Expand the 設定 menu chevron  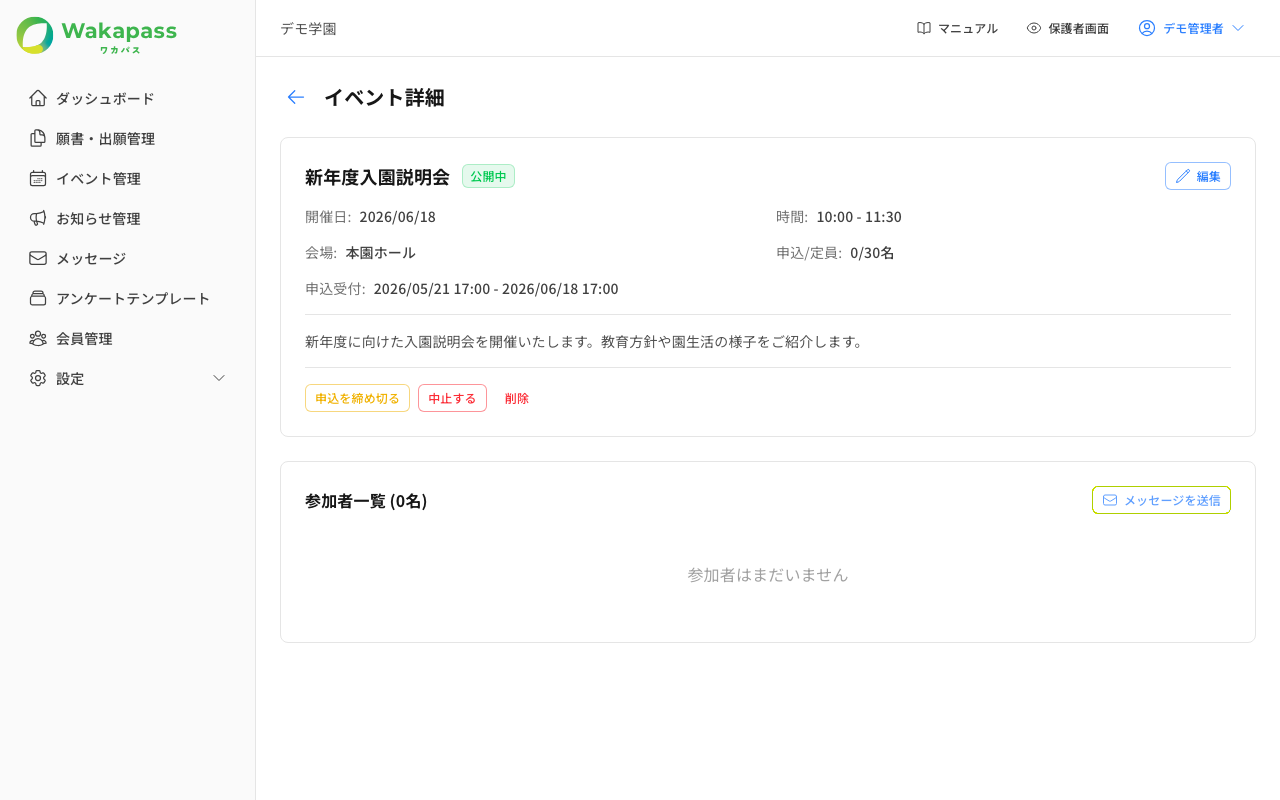point(220,378)
